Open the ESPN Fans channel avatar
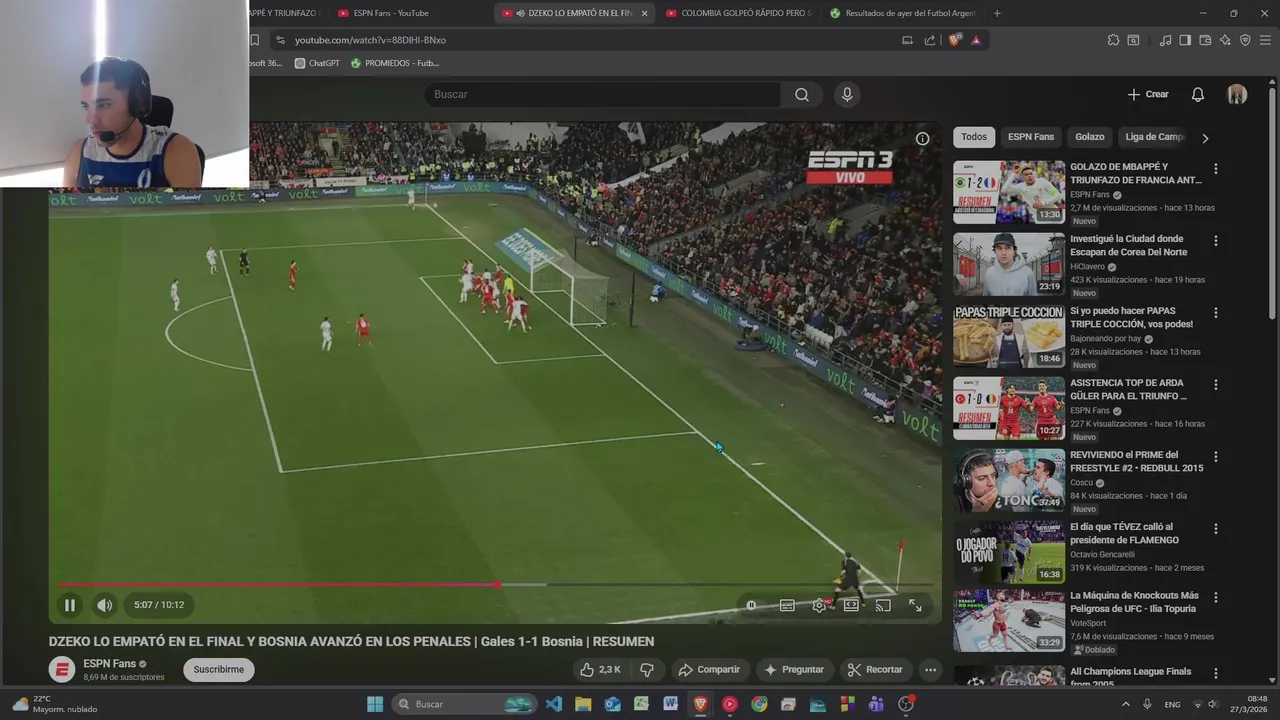The width and height of the screenshot is (1280, 720). click(x=62, y=670)
